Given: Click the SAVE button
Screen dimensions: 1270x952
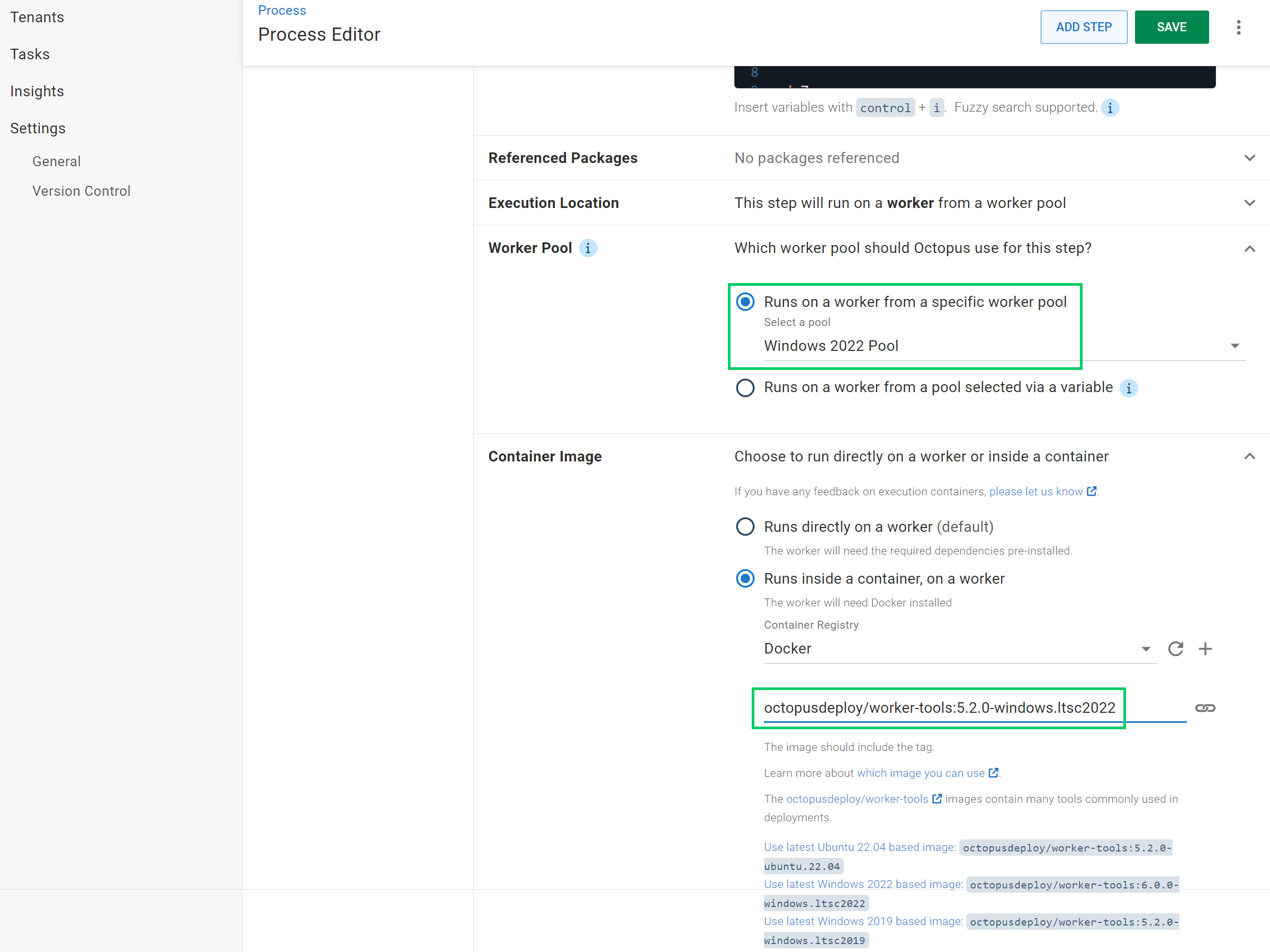Looking at the screenshot, I should (1171, 27).
